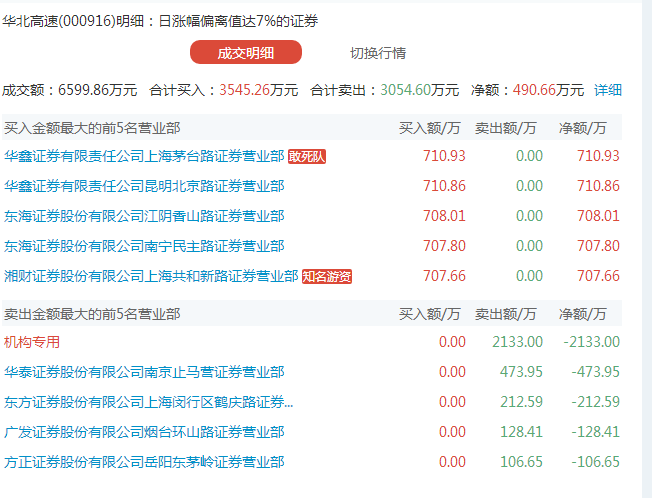Click net amount -2133.00 for 机构专用
The height and width of the screenshot is (498, 652).
click(592, 342)
